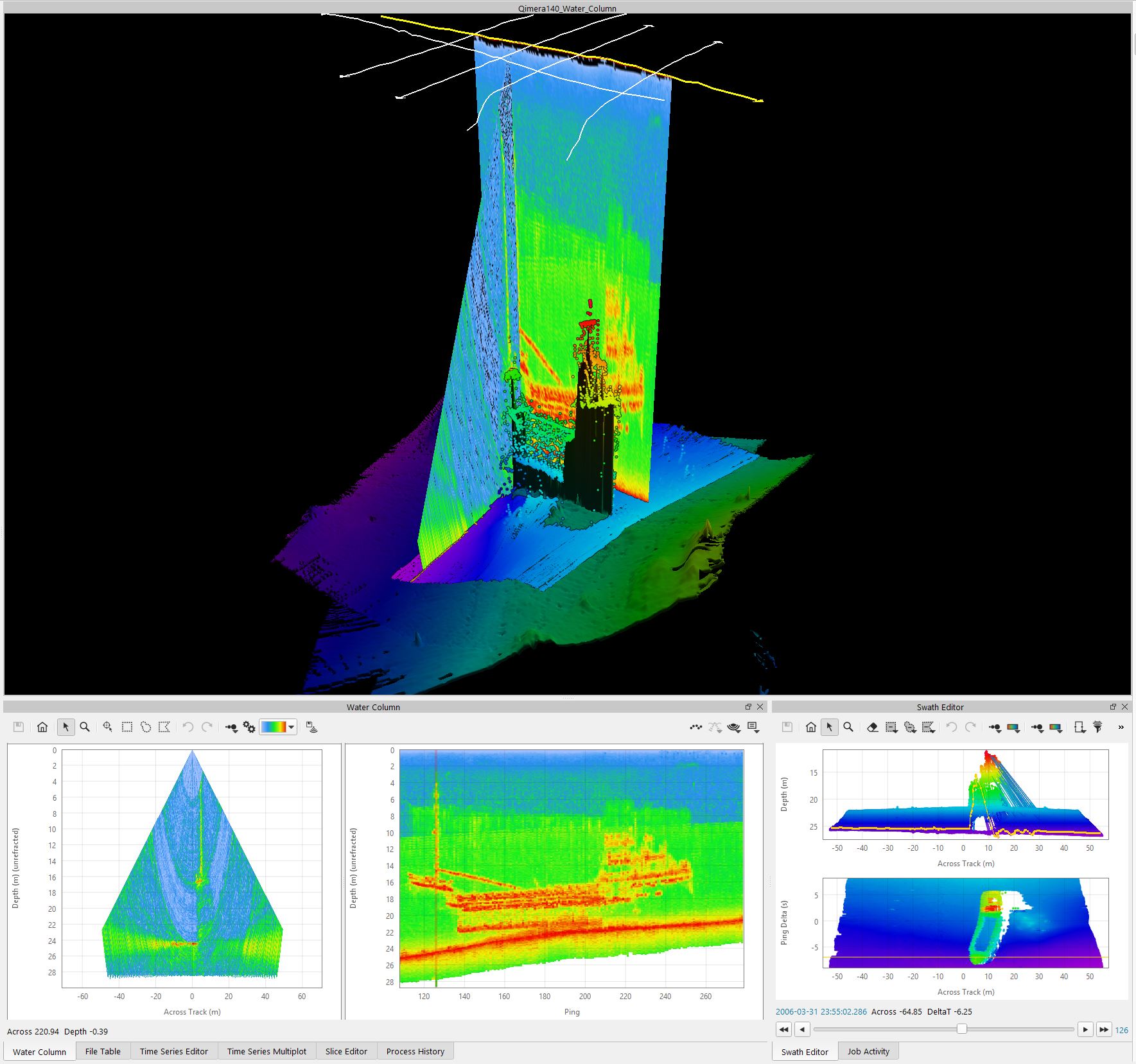The height and width of the screenshot is (1064, 1136).
Task: Open the rectangle select dropdown in Swath Editor
Action: click(x=891, y=727)
